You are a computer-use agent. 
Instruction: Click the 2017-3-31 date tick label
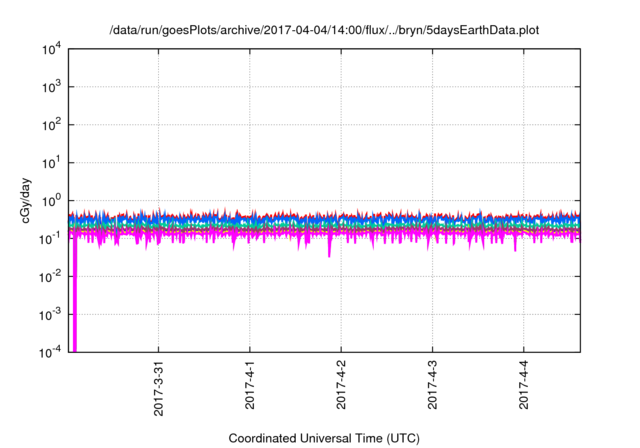point(158,388)
